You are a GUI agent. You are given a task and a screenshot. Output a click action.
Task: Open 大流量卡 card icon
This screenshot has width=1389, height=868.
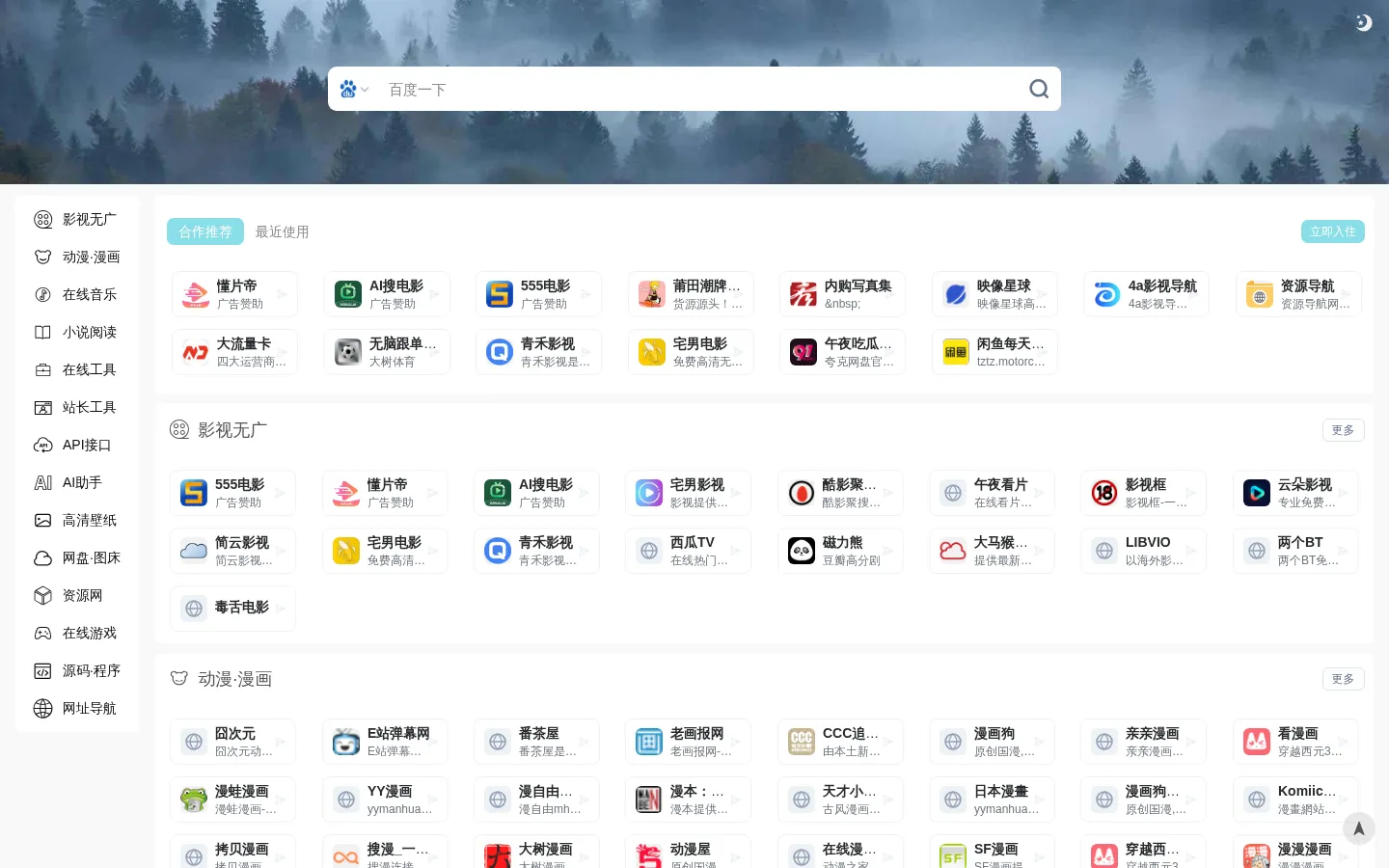tap(196, 352)
